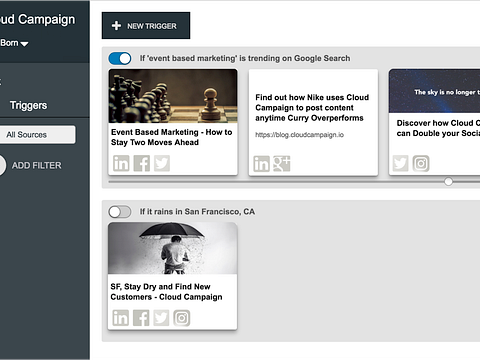Select 'Find out how Nike uses Cloud' title
480x360 pixels.
(312, 108)
